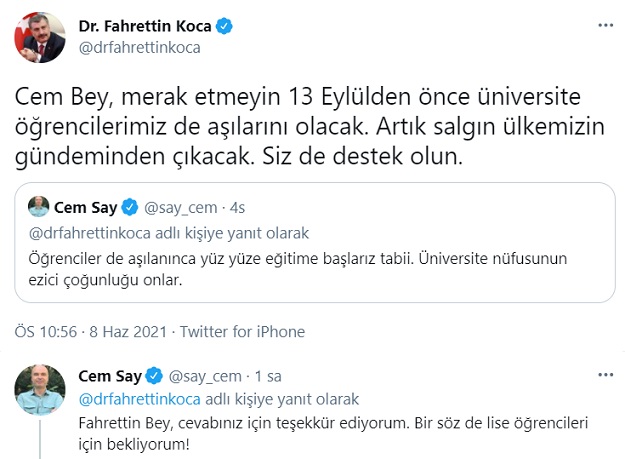Open more options on Cem Say's reply
Screen dimensions: 625x459
[x=605, y=375]
